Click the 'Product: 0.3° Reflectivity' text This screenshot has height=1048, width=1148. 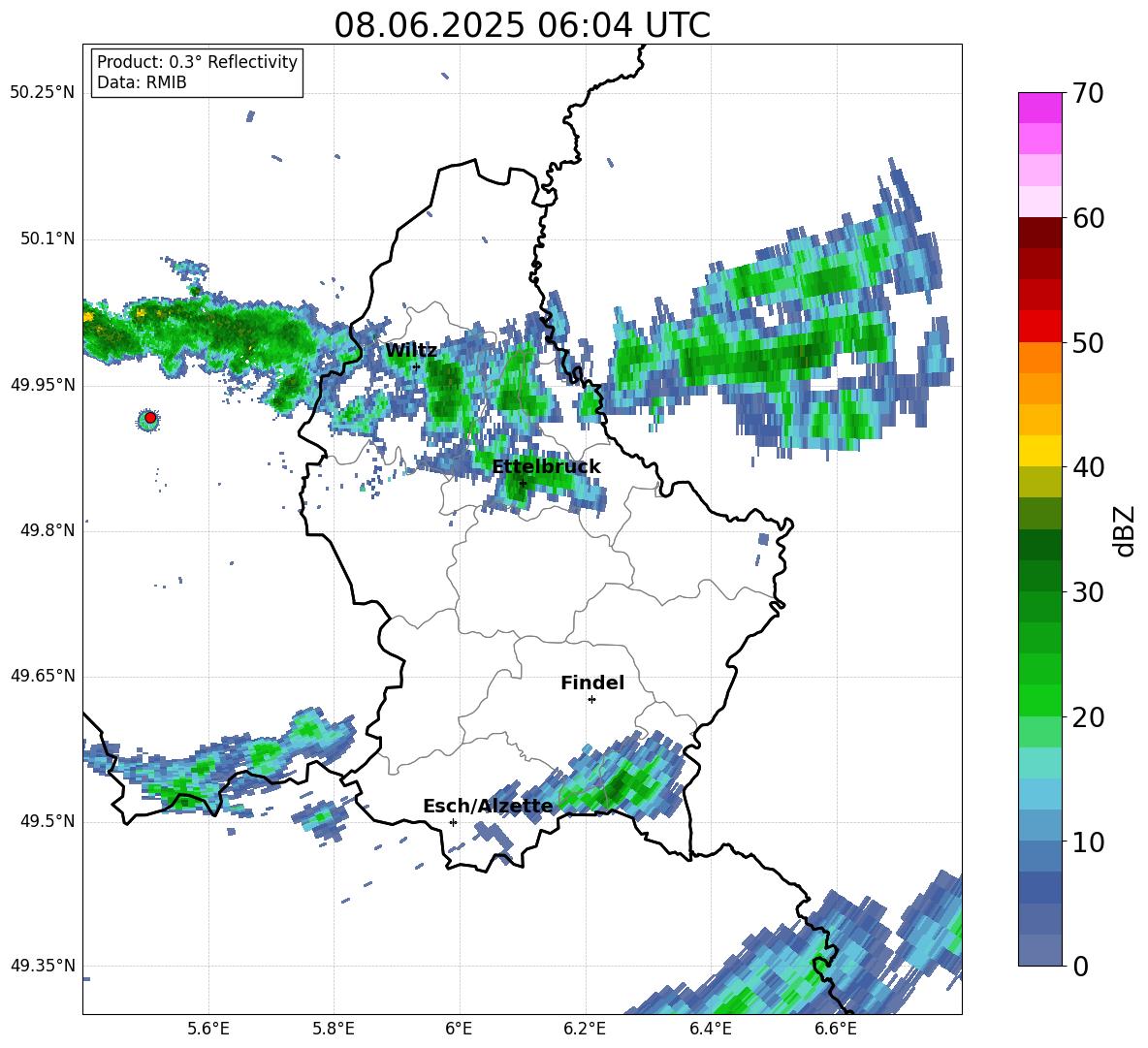coord(197,62)
